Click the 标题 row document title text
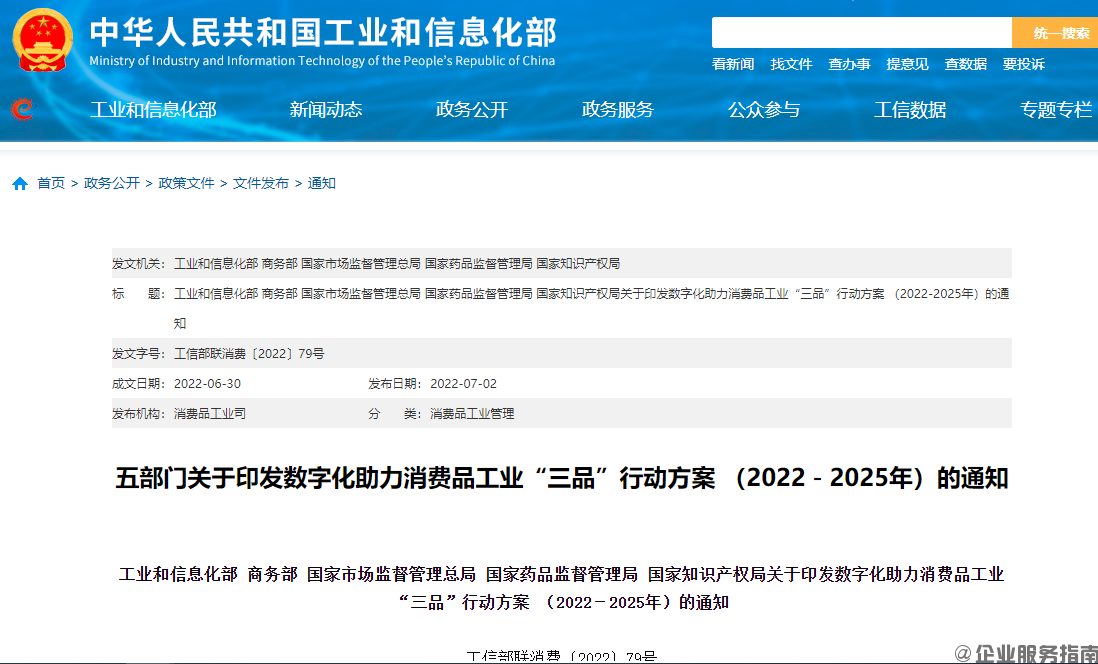This screenshot has height=664, width=1098. [x=592, y=308]
